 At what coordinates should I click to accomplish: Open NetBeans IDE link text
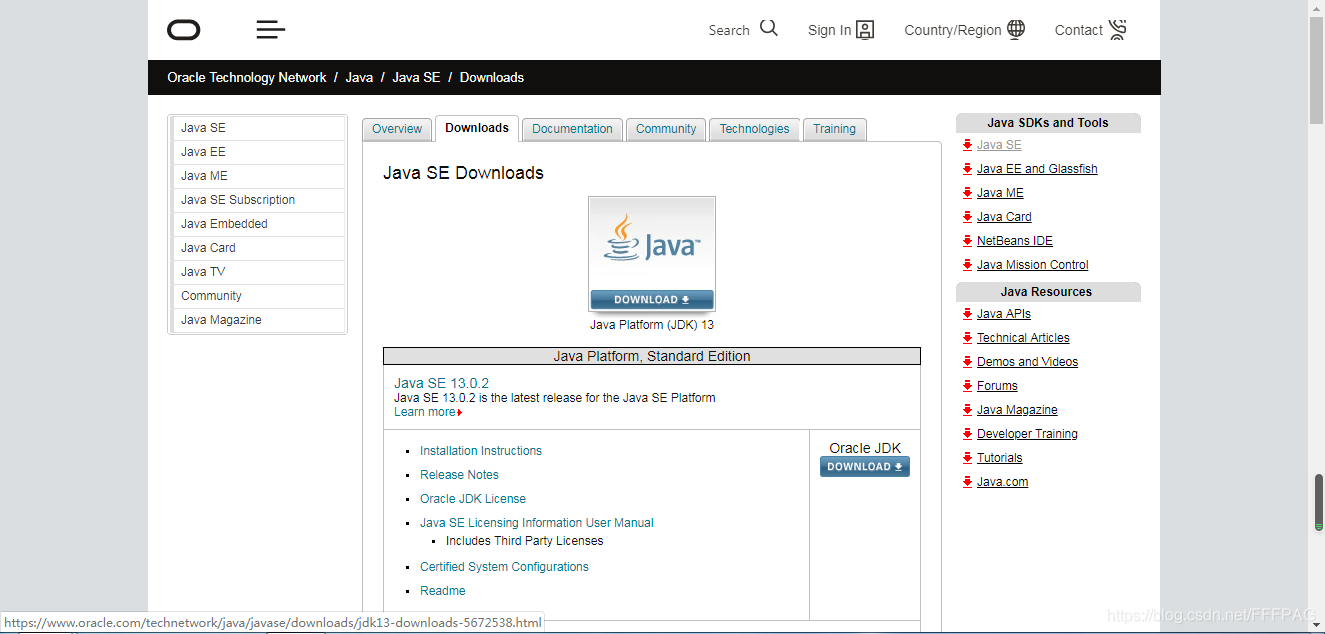(1015, 241)
